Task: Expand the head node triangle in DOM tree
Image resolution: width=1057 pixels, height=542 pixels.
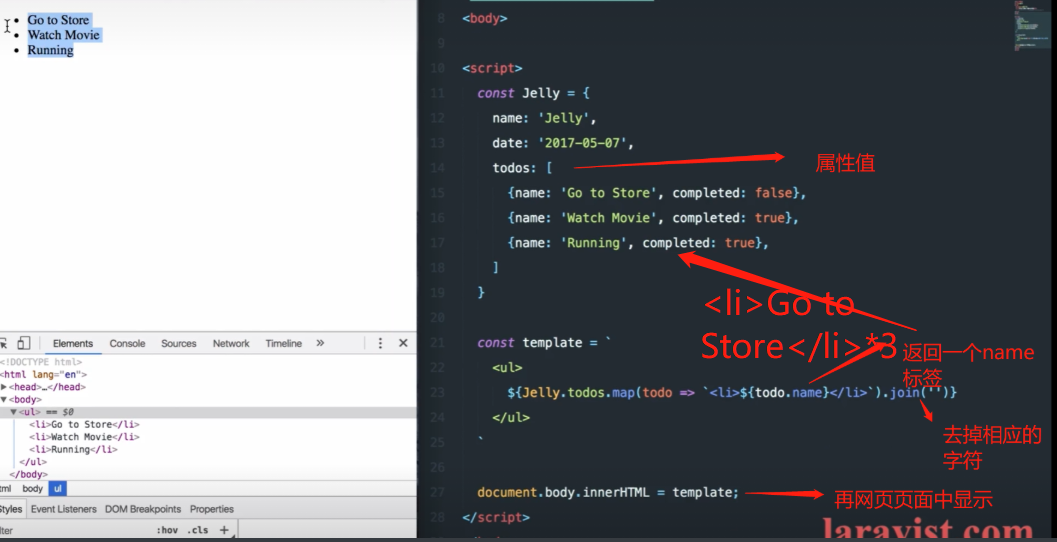Action: 4,387
